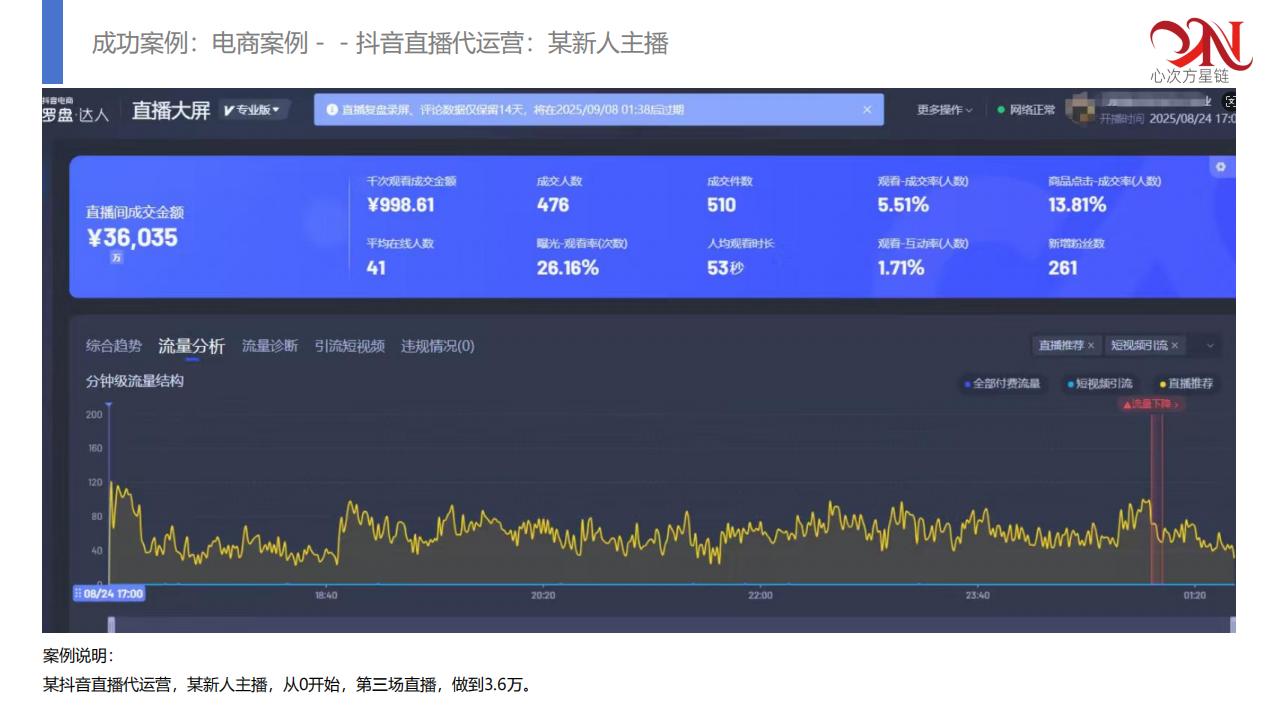Click the 08/24 17:00 timeline range handle
Viewport: 1280px width, 720px height.
[x=109, y=593]
